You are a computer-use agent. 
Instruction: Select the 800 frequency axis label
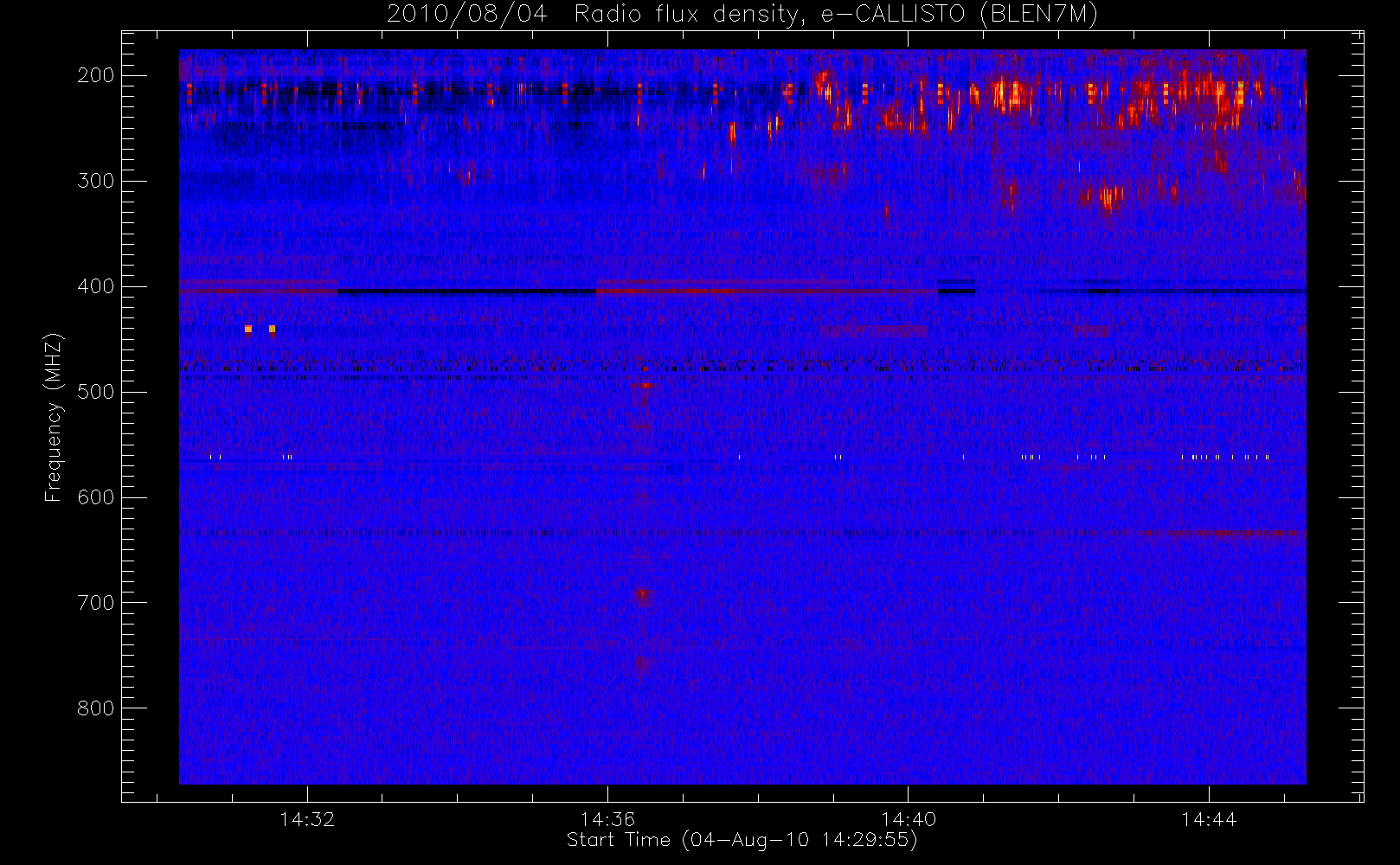(95, 708)
